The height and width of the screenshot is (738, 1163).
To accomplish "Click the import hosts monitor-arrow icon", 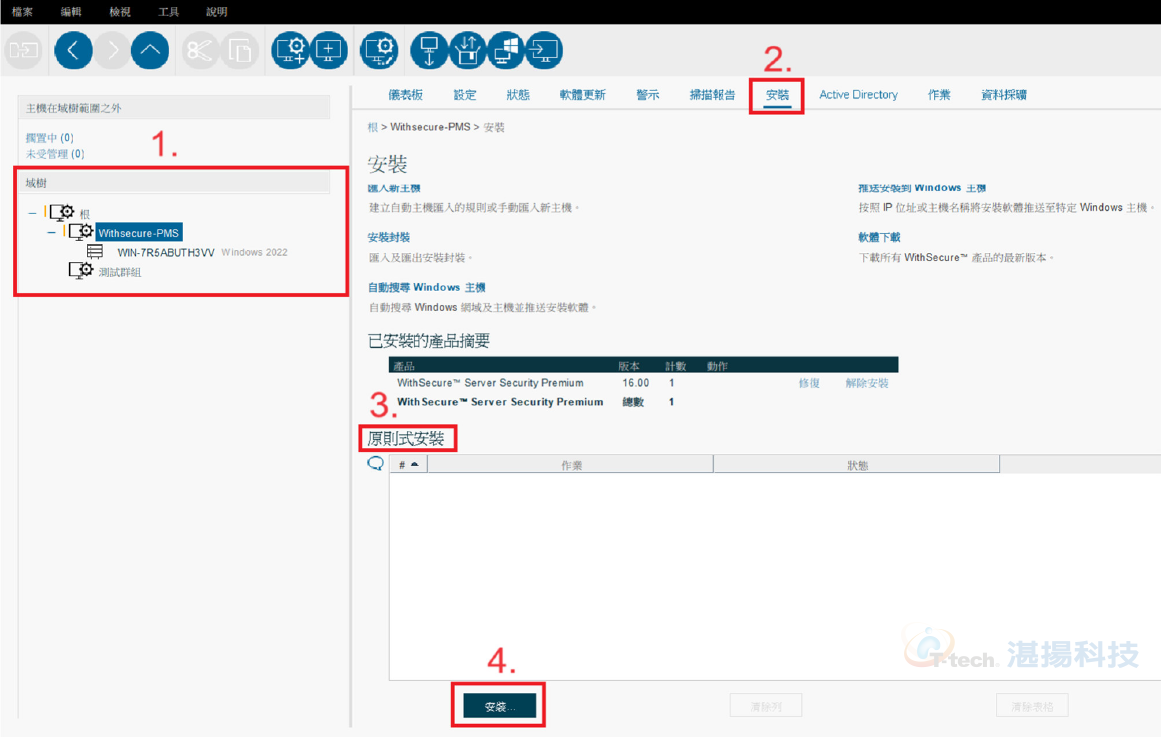I will (544, 50).
